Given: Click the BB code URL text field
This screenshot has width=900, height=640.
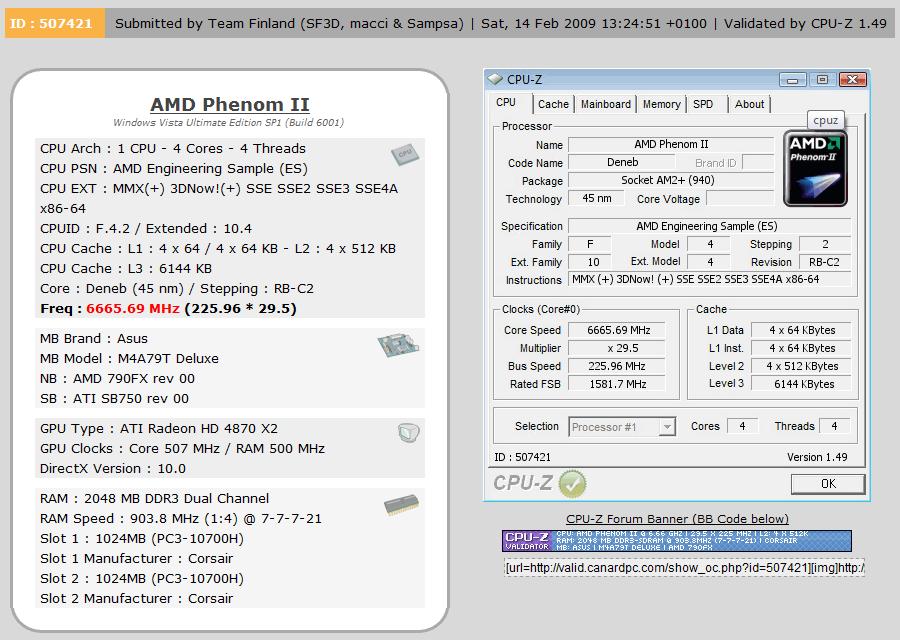Looking at the screenshot, I should click(x=684, y=568).
